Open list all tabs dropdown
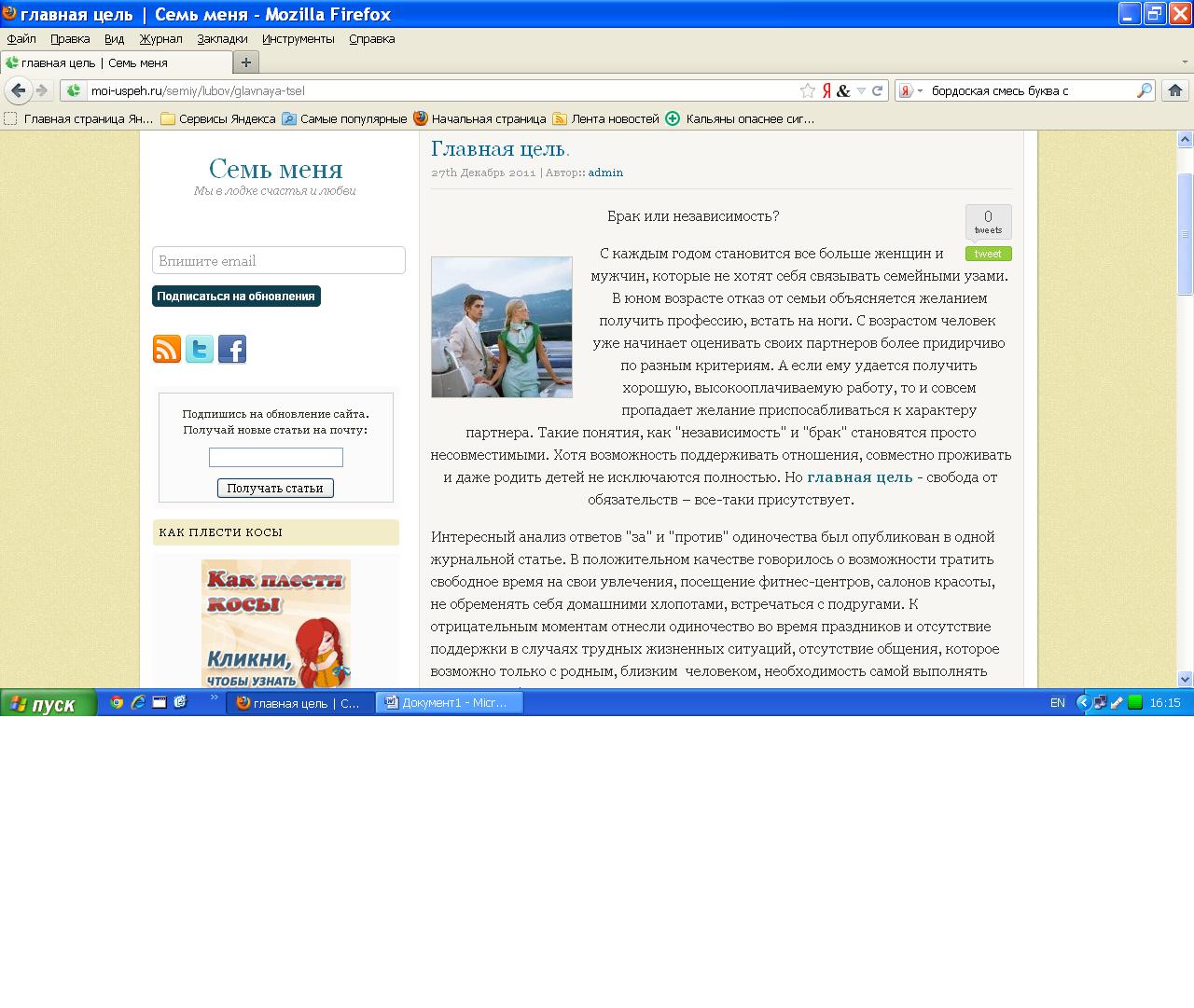This screenshot has width=1194, height=1008. [1185, 62]
